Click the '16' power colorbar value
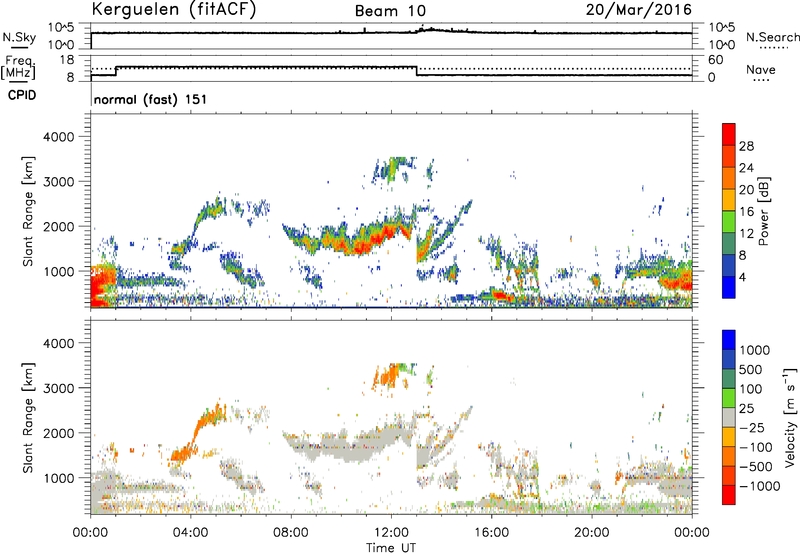 pyautogui.click(x=746, y=212)
